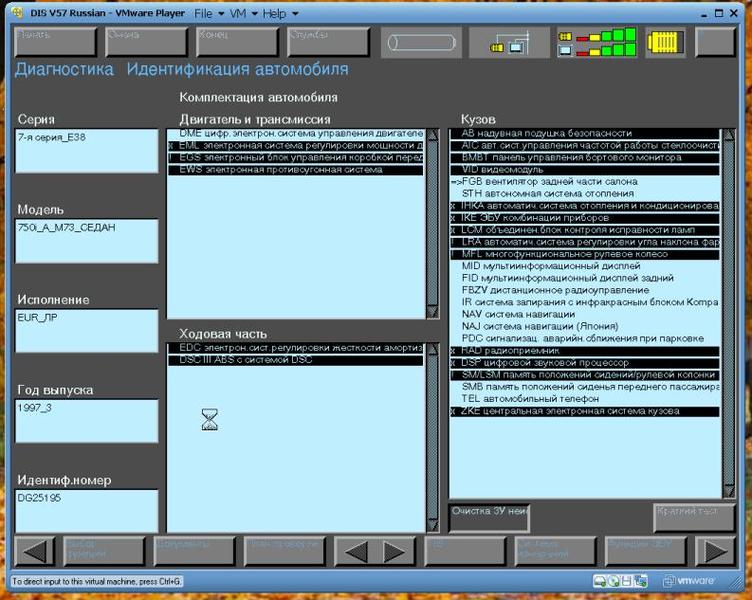Image resolution: width=752 pixels, height=600 pixels.
Task: Select the STH auxiliary heating row
Action: 585,194
